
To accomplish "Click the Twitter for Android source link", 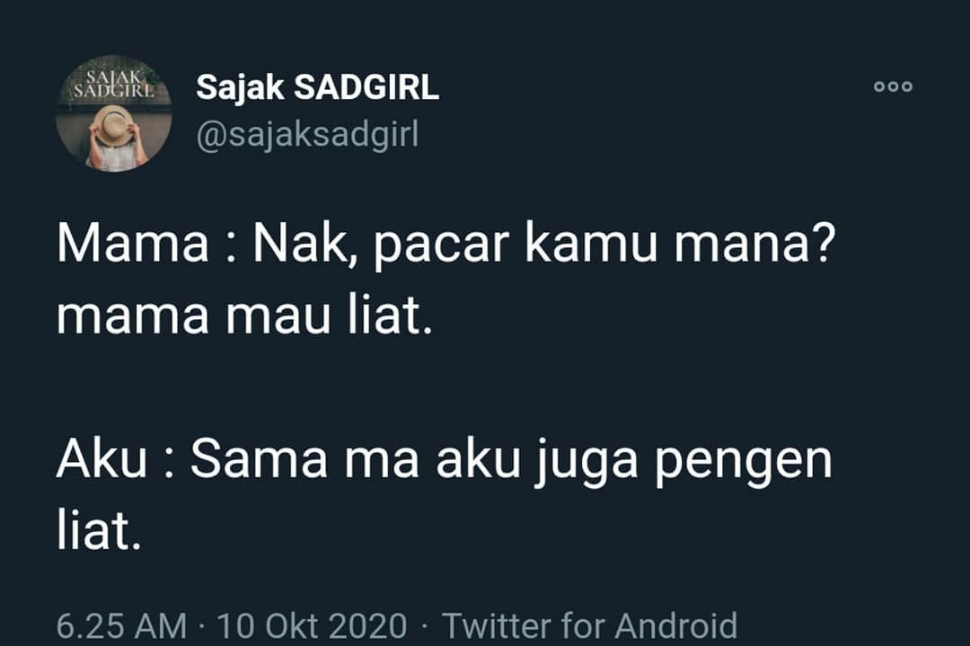I will click(x=590, y=626).
